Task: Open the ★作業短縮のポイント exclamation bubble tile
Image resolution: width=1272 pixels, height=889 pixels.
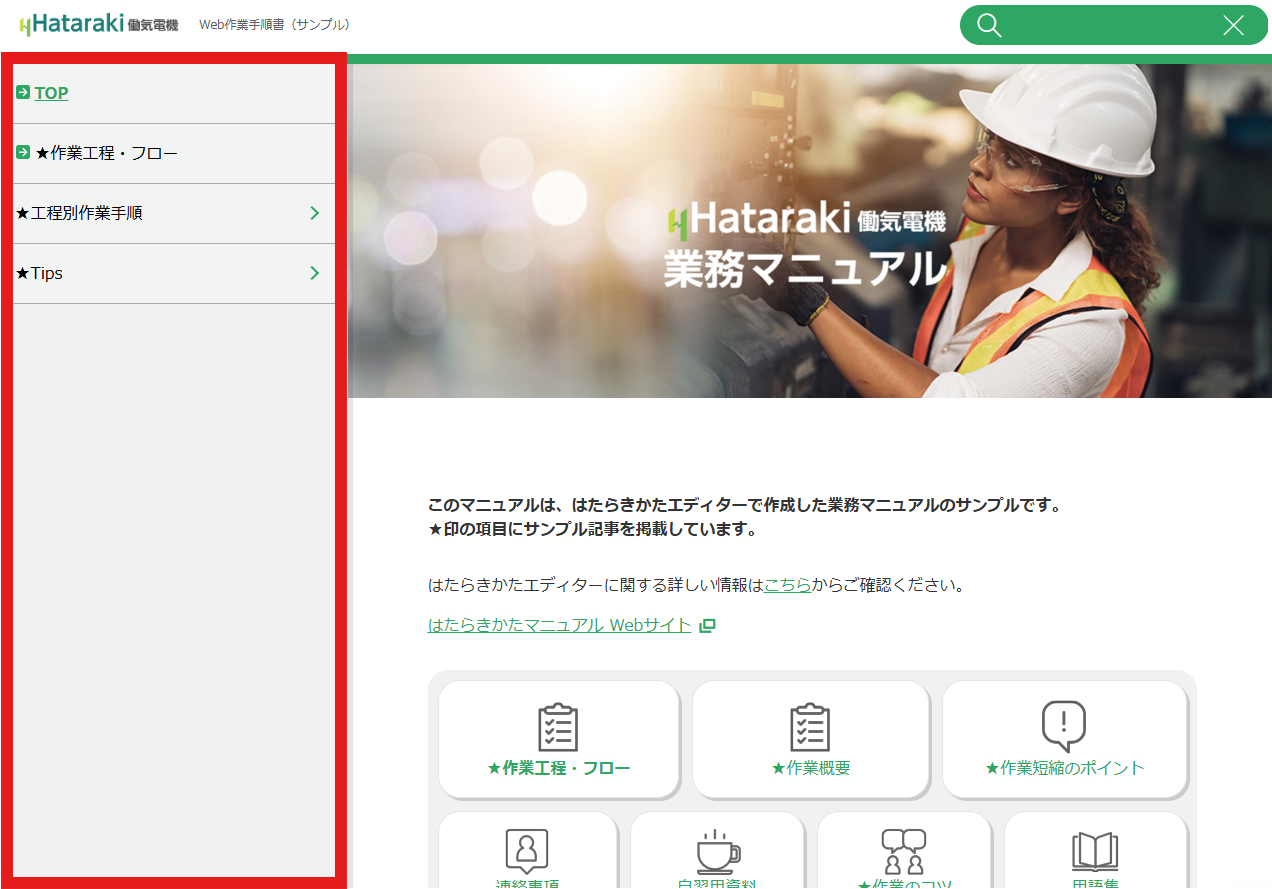Action: 1064,739
